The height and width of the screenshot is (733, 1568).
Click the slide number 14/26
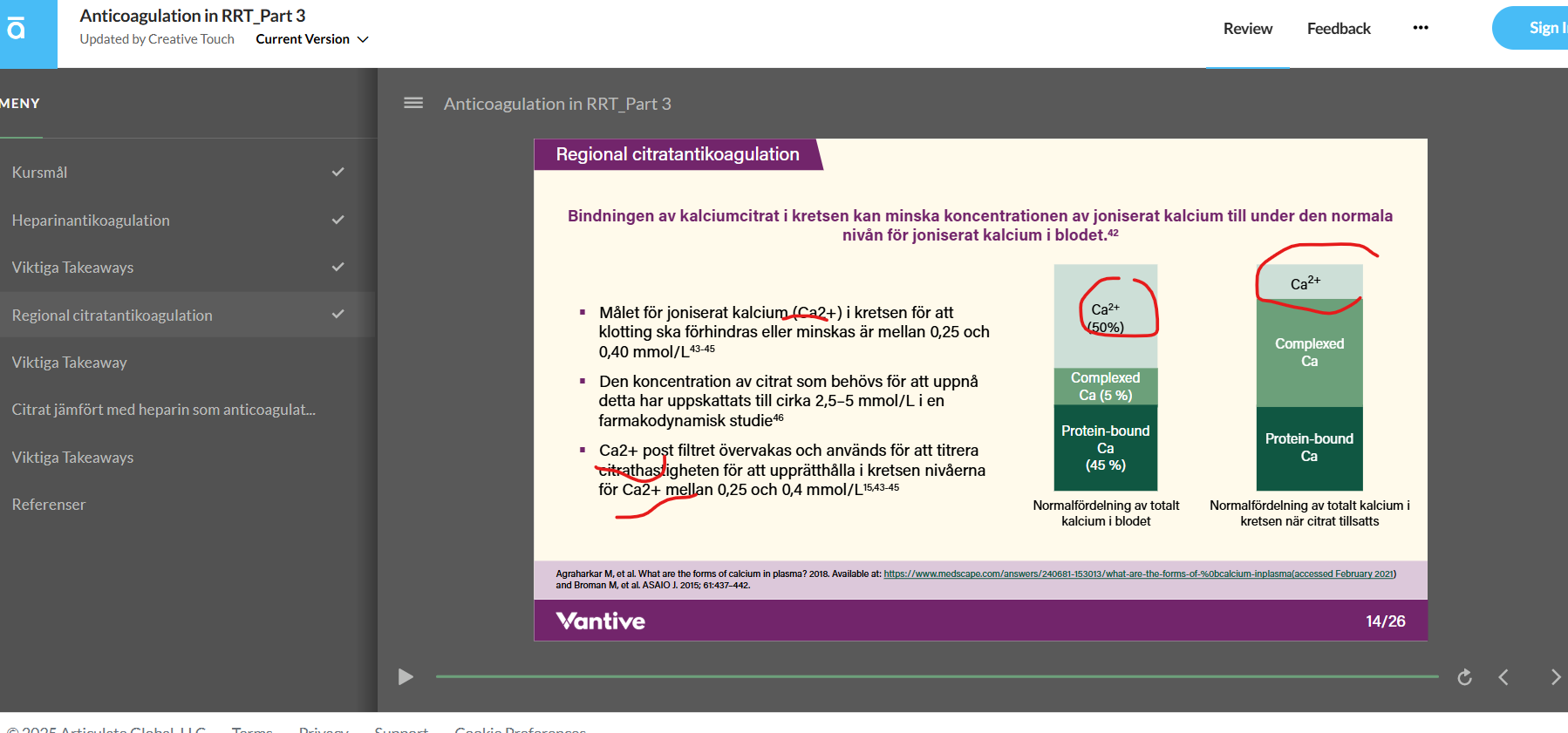[1385, 621]
